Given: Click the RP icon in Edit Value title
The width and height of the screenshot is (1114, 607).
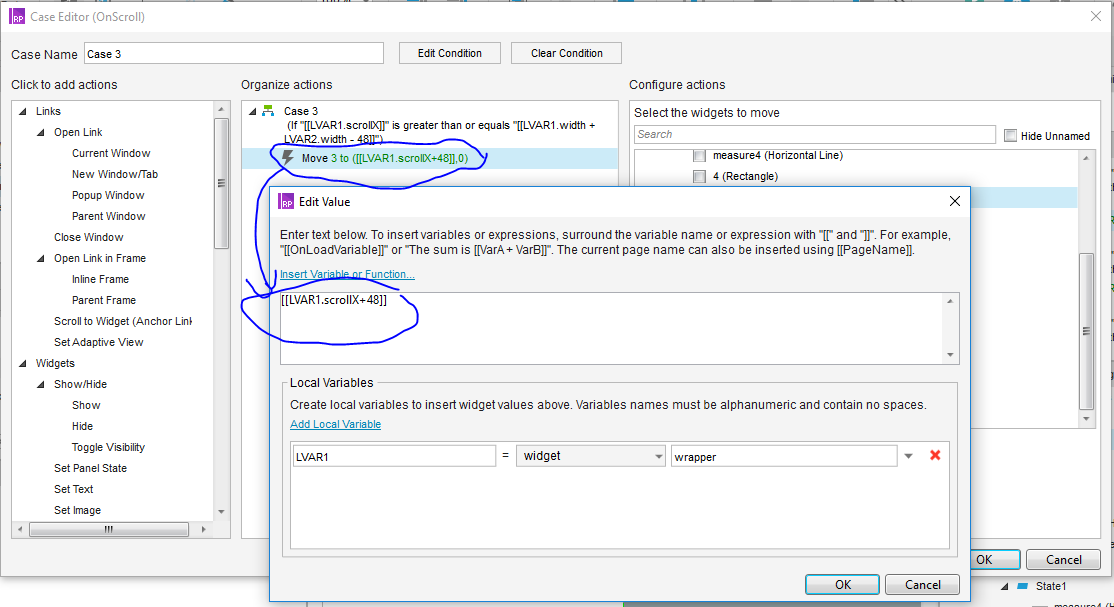Looking at the screenshot, I should [286, 201].
